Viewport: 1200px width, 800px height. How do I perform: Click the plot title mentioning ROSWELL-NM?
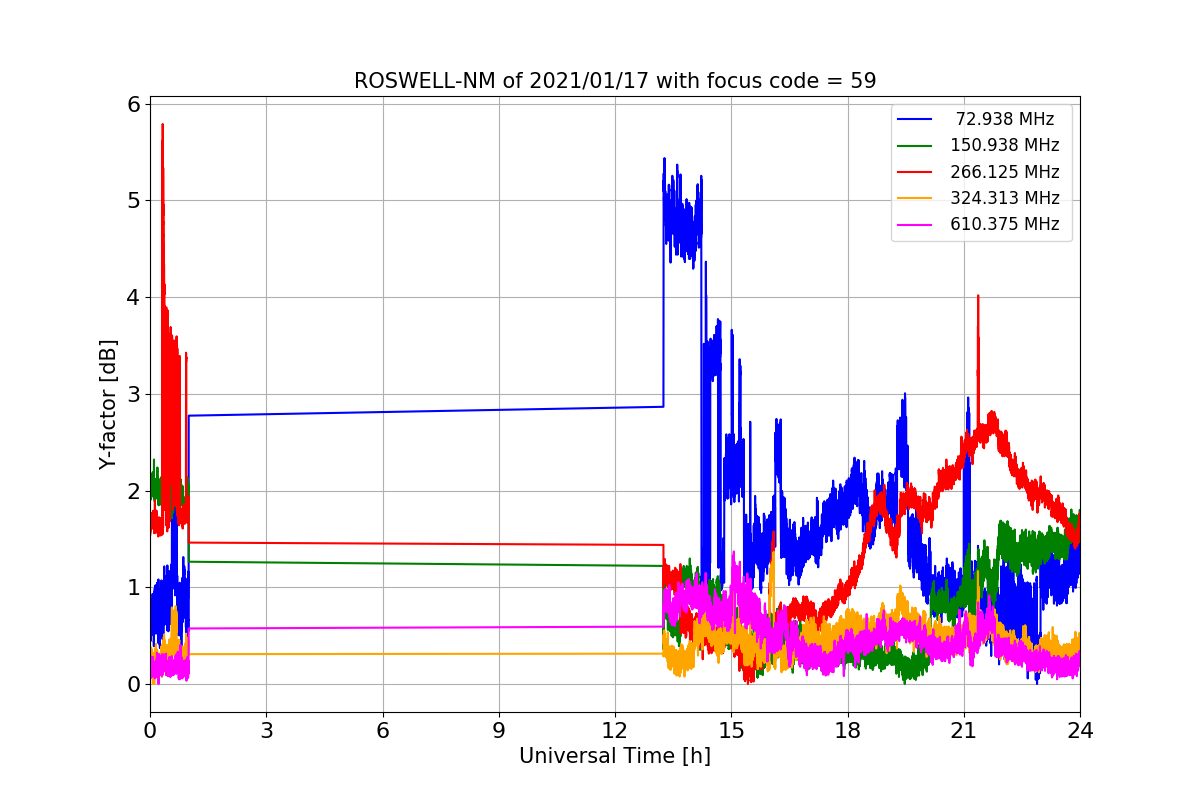[615, 81]
